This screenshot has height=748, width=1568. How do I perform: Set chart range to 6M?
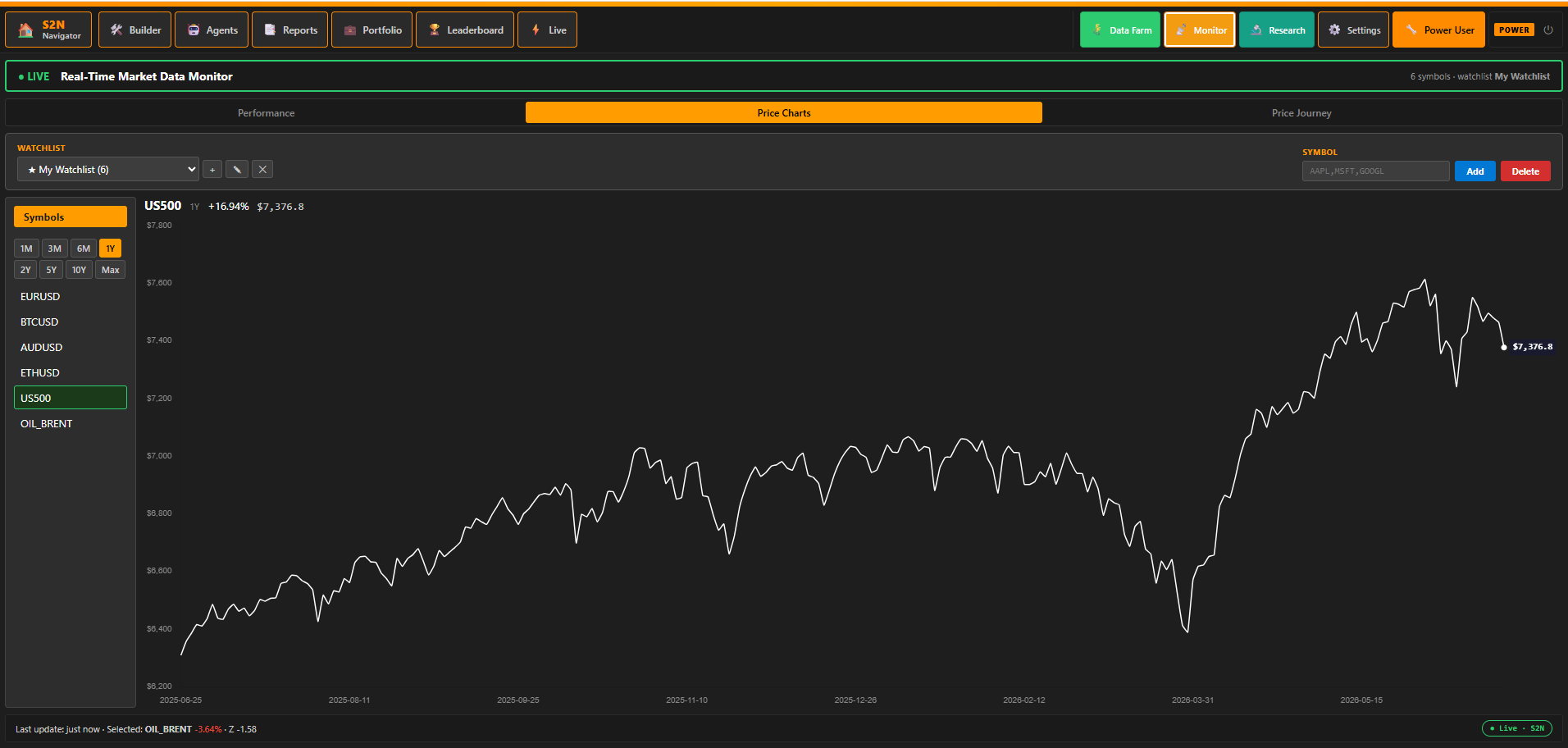pyautogui.click(x=84, y=248)
